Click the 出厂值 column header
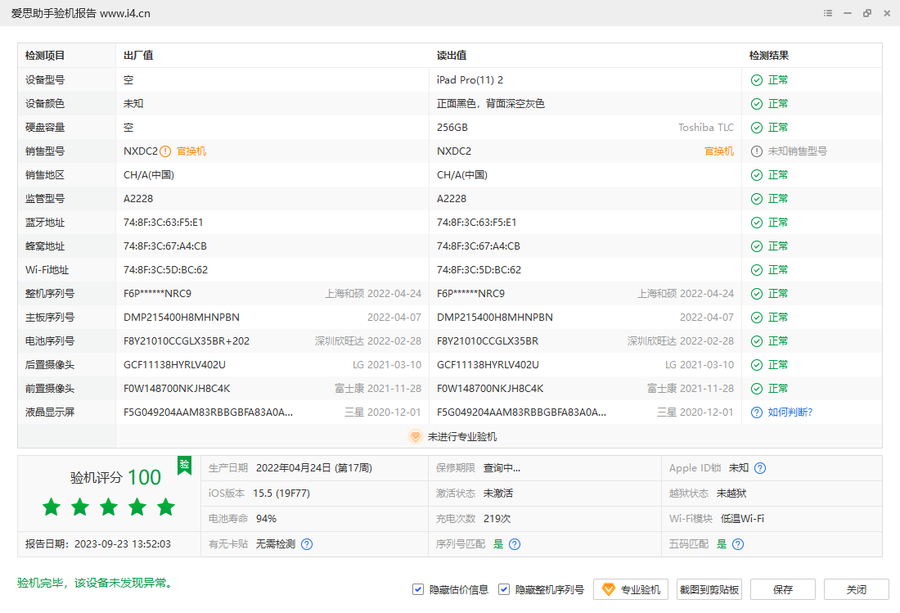Screen dimensions: 900x613 138,56
